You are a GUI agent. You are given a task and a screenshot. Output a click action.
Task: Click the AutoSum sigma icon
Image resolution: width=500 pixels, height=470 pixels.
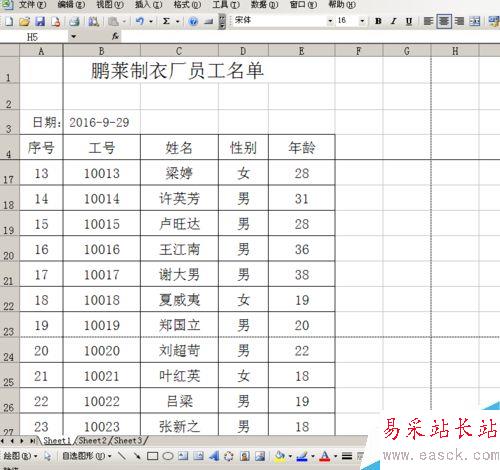(166, 21)
